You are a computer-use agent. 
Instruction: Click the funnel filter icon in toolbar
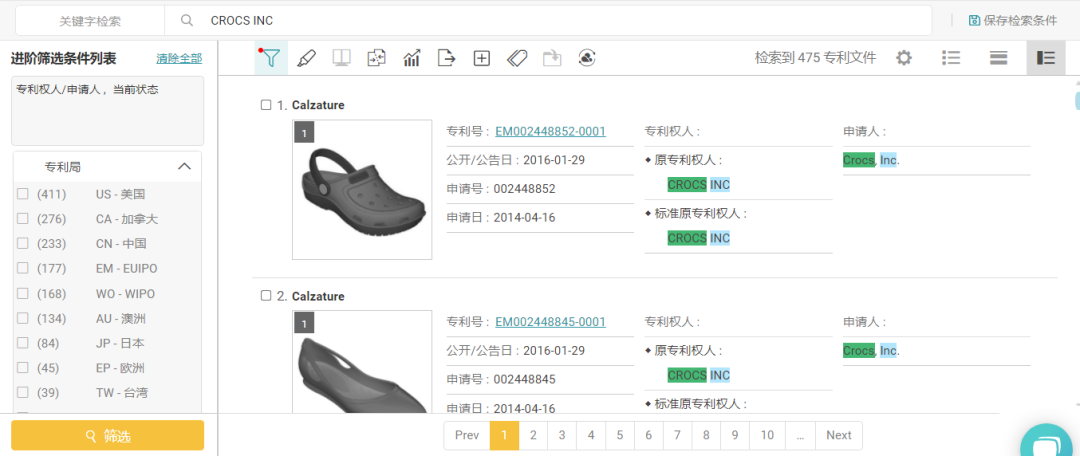pos(270,58)
